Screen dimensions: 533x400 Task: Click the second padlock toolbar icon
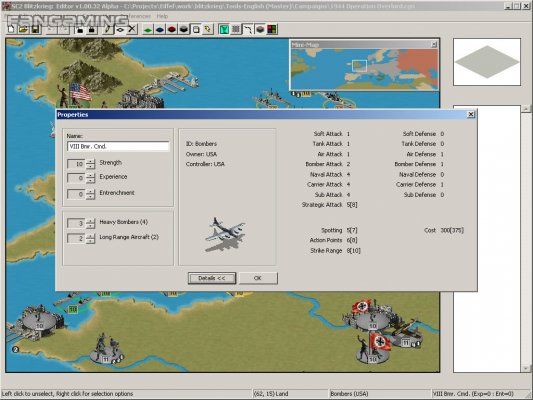pos(92,29)
